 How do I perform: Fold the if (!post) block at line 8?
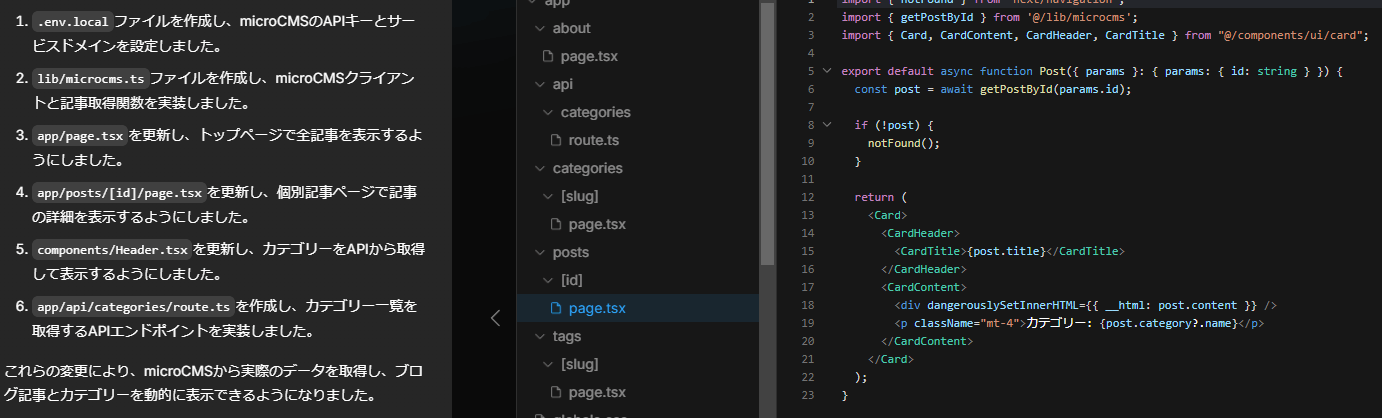coord(826,125)
